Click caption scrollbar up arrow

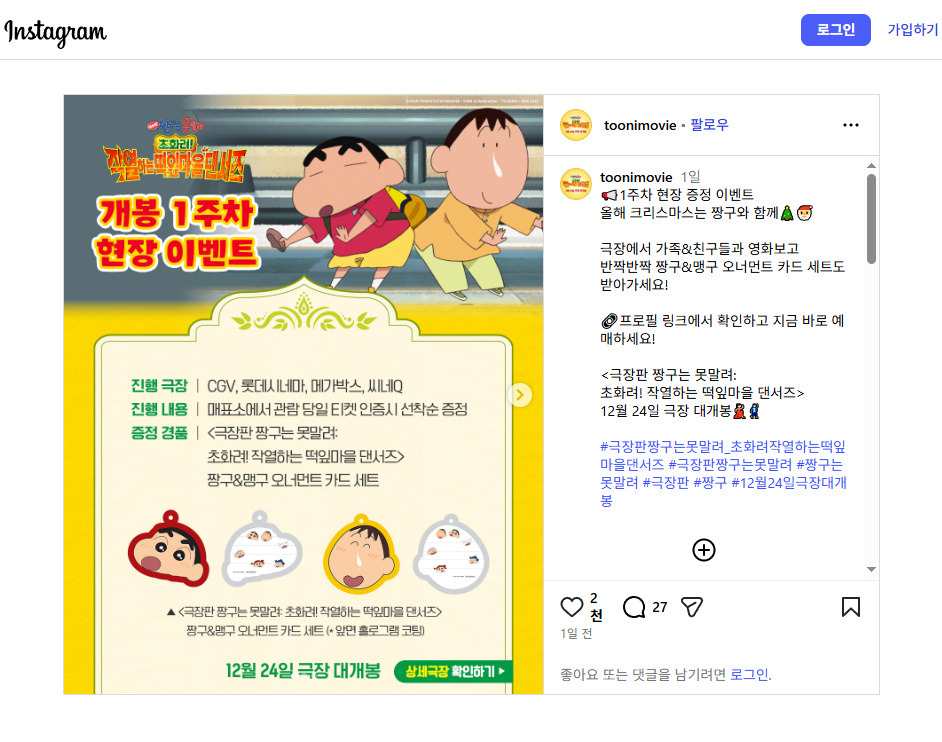point(871,165)
